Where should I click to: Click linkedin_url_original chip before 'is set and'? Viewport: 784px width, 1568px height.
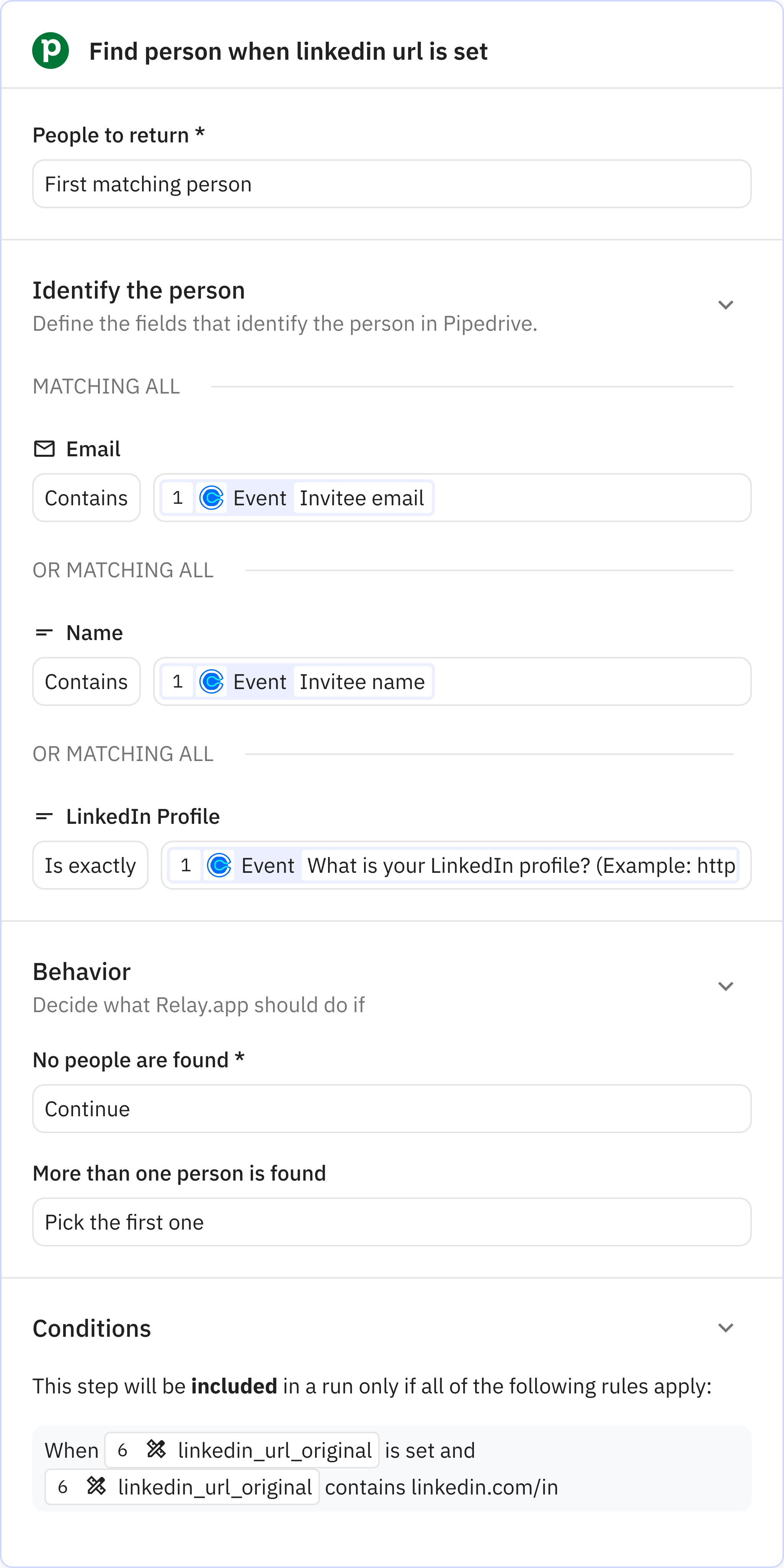pyautogui.click(x=242, y=1450)
